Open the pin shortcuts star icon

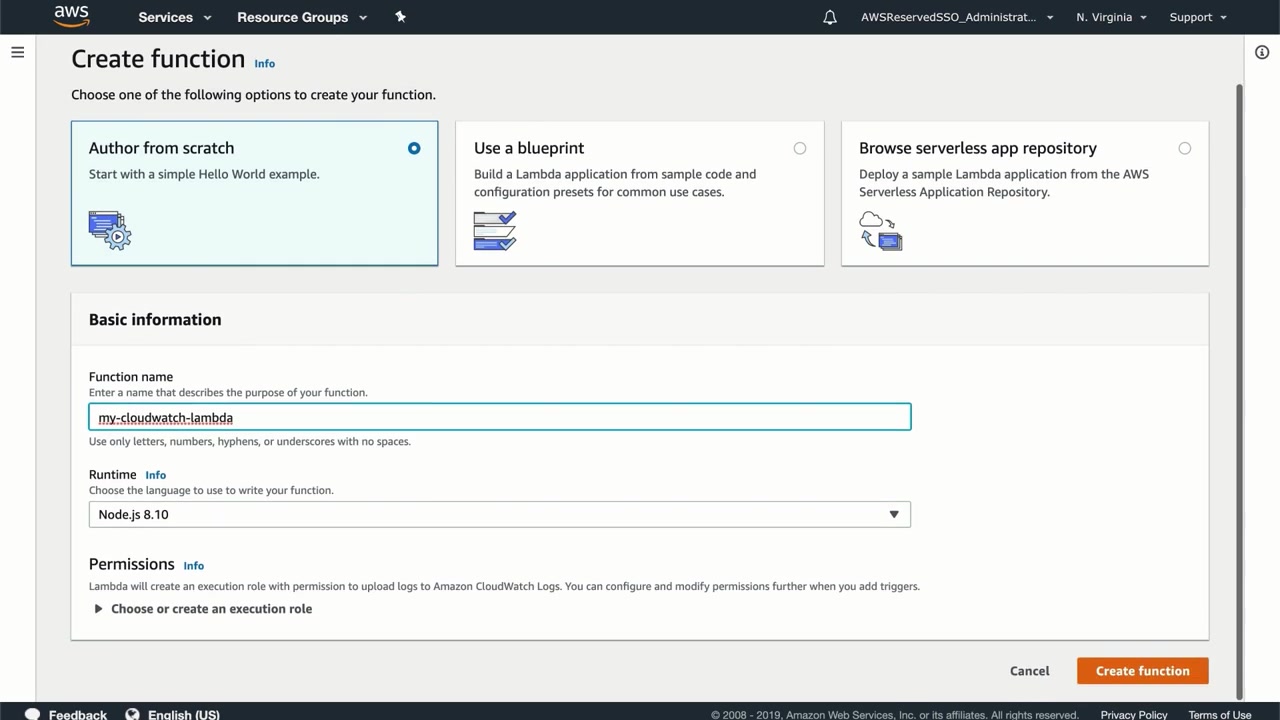click(x=400, y=17)
